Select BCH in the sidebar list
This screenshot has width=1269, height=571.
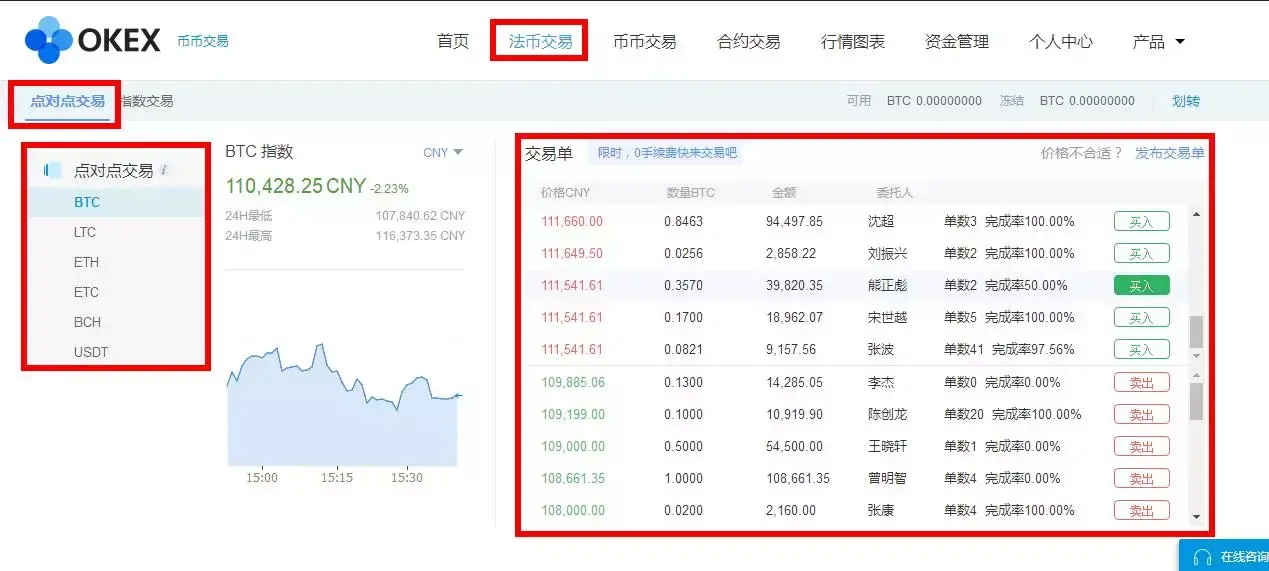coord(116,322)
